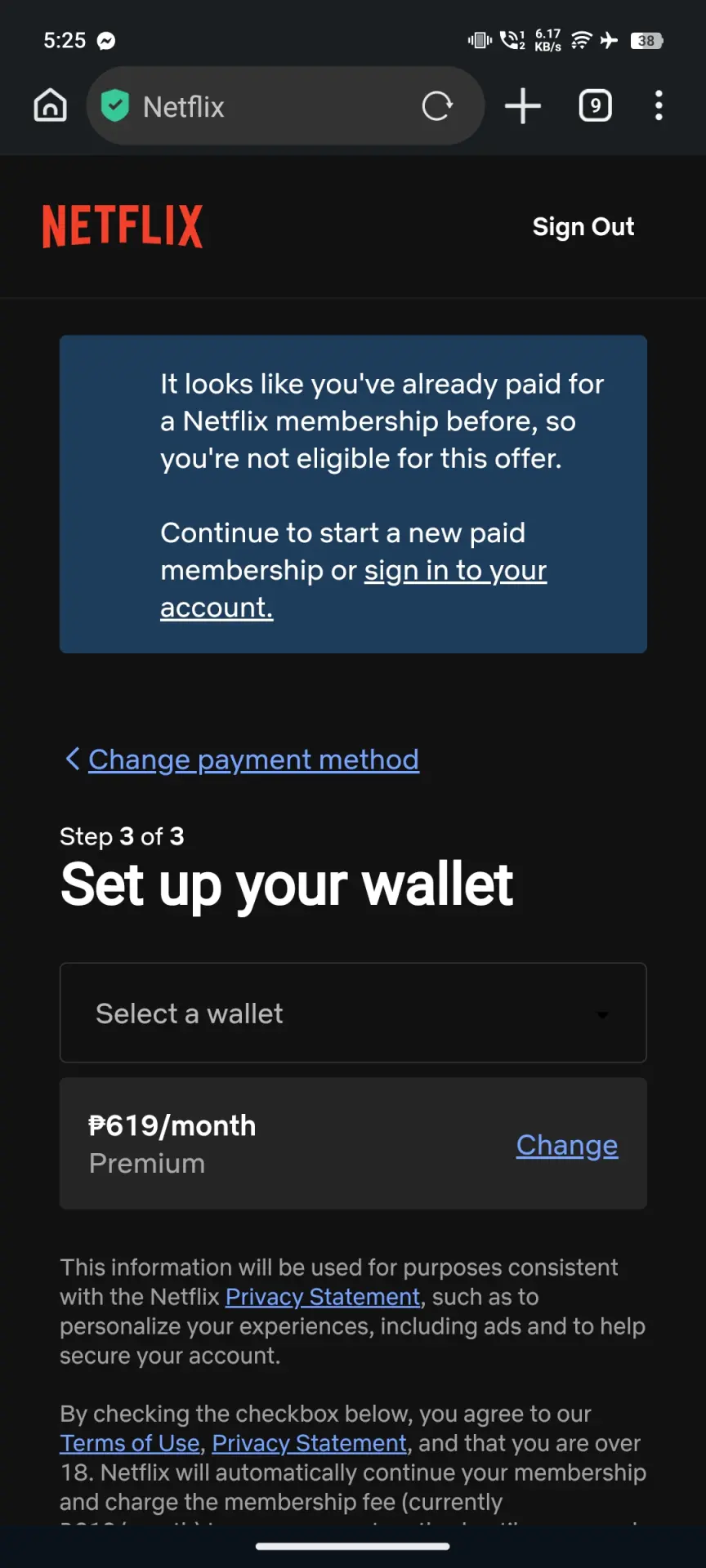Open Privacy Statement link in information paragraph
Image resolution: width=706 pixels, height=1568 pixels.
[x=323, y=1297]
